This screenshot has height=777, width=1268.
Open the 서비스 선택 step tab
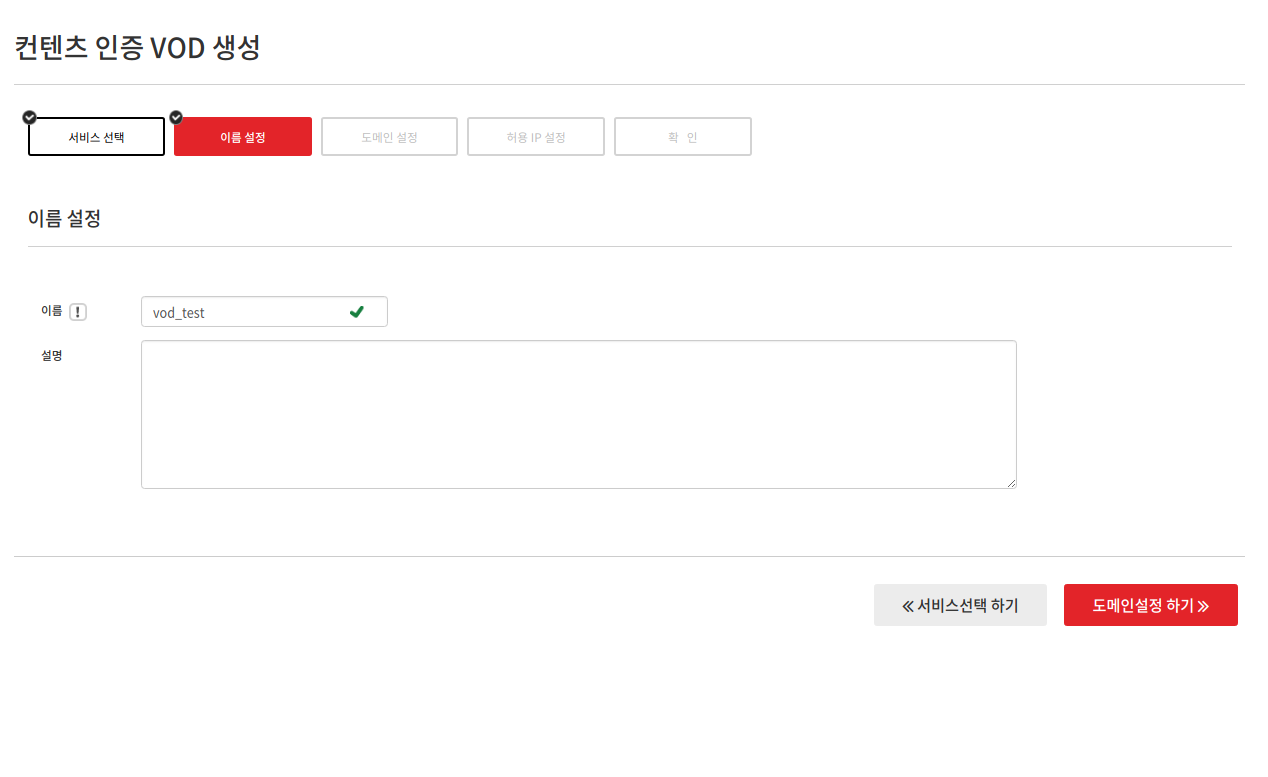[96, 137]
